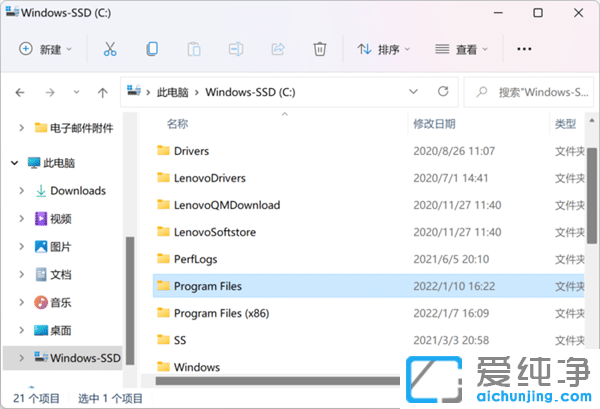Click the file list vertical scrollbar thumb
Viewport: 600px width, 409px height.
point(592,196)
